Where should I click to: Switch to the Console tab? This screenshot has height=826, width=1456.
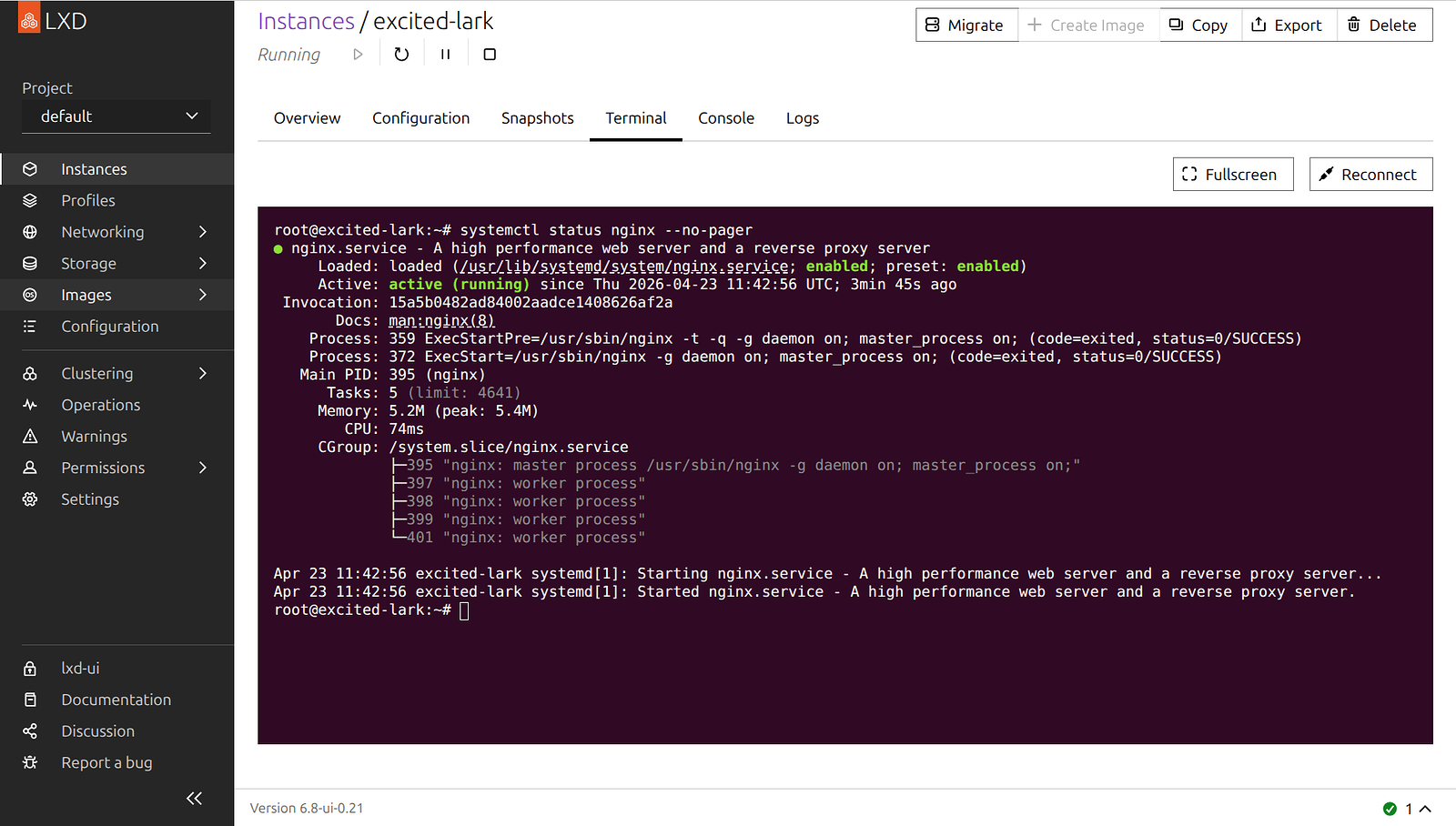[725, 118]
